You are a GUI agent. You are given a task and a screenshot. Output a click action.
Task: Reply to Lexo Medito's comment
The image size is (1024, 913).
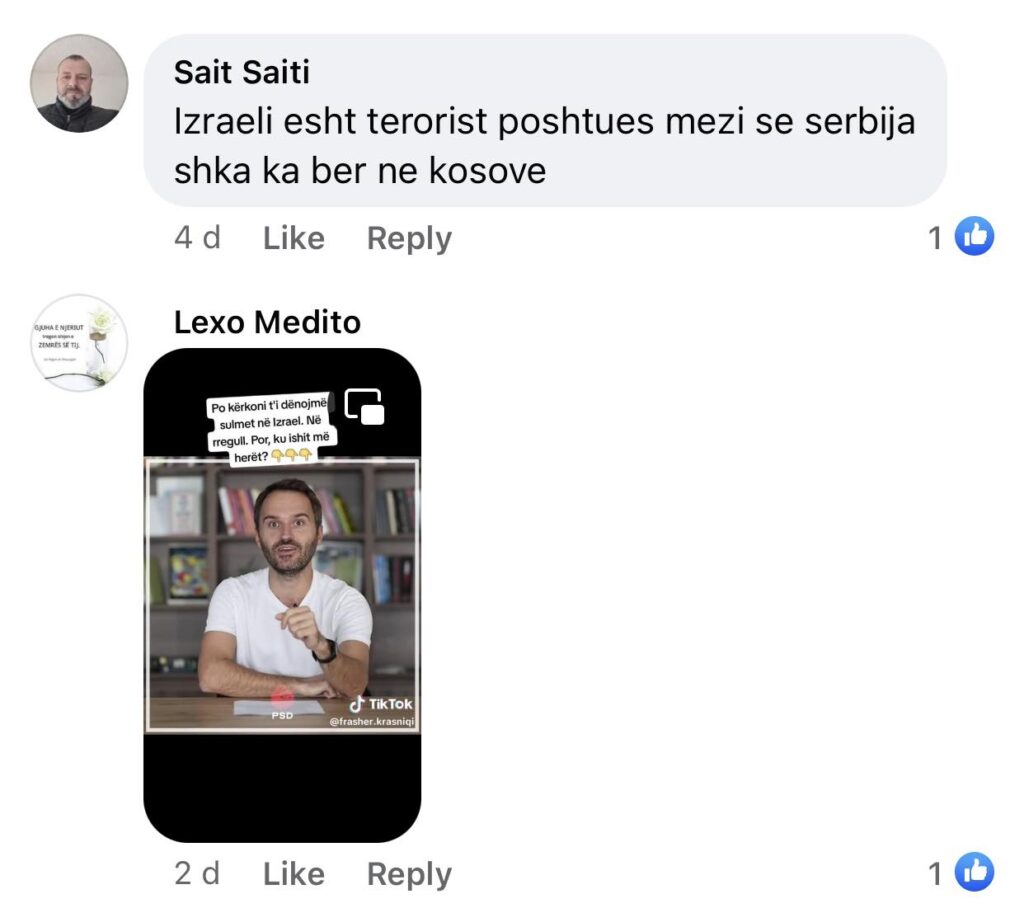click(x=409, y=874)
